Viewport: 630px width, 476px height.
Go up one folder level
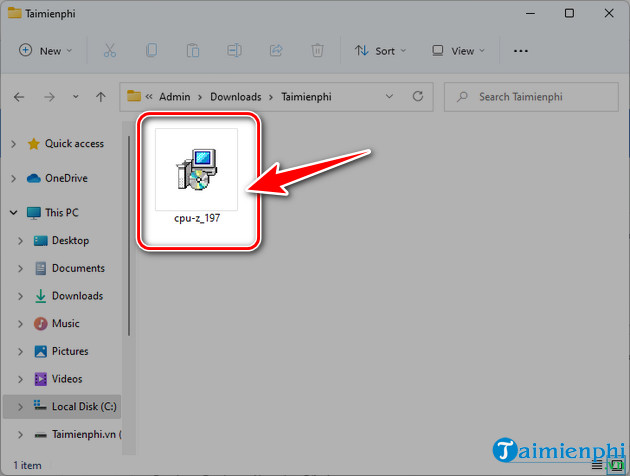pos(101,97)
